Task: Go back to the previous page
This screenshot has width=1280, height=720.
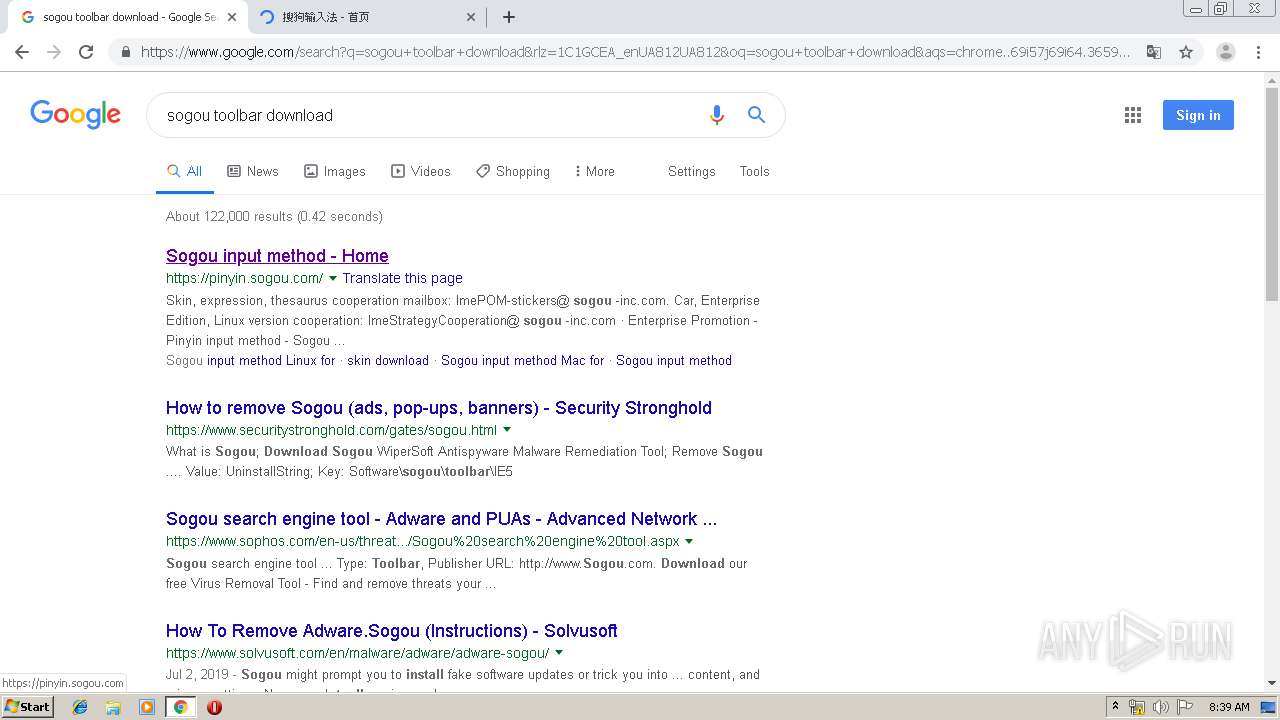Action: [22, 52]
